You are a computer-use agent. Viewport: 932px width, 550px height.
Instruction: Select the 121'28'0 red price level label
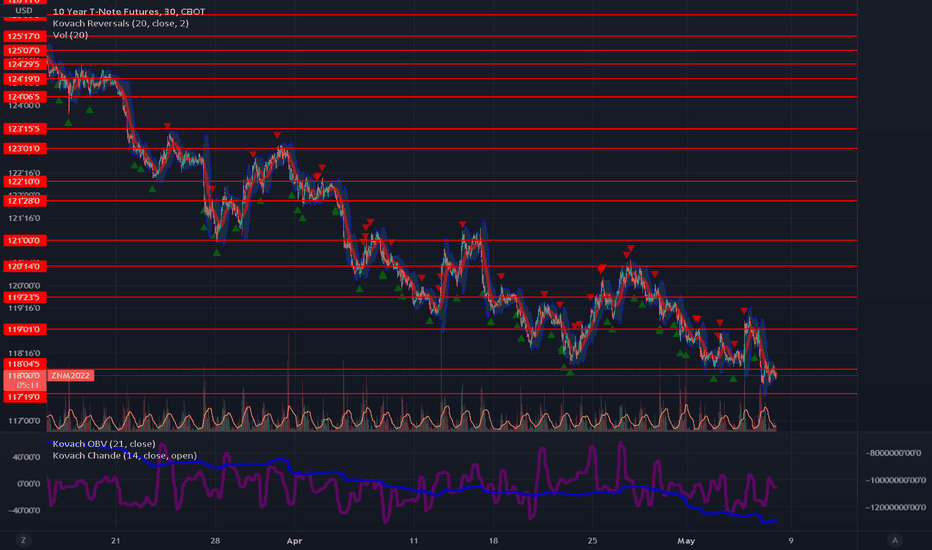(x=24, y=202)
